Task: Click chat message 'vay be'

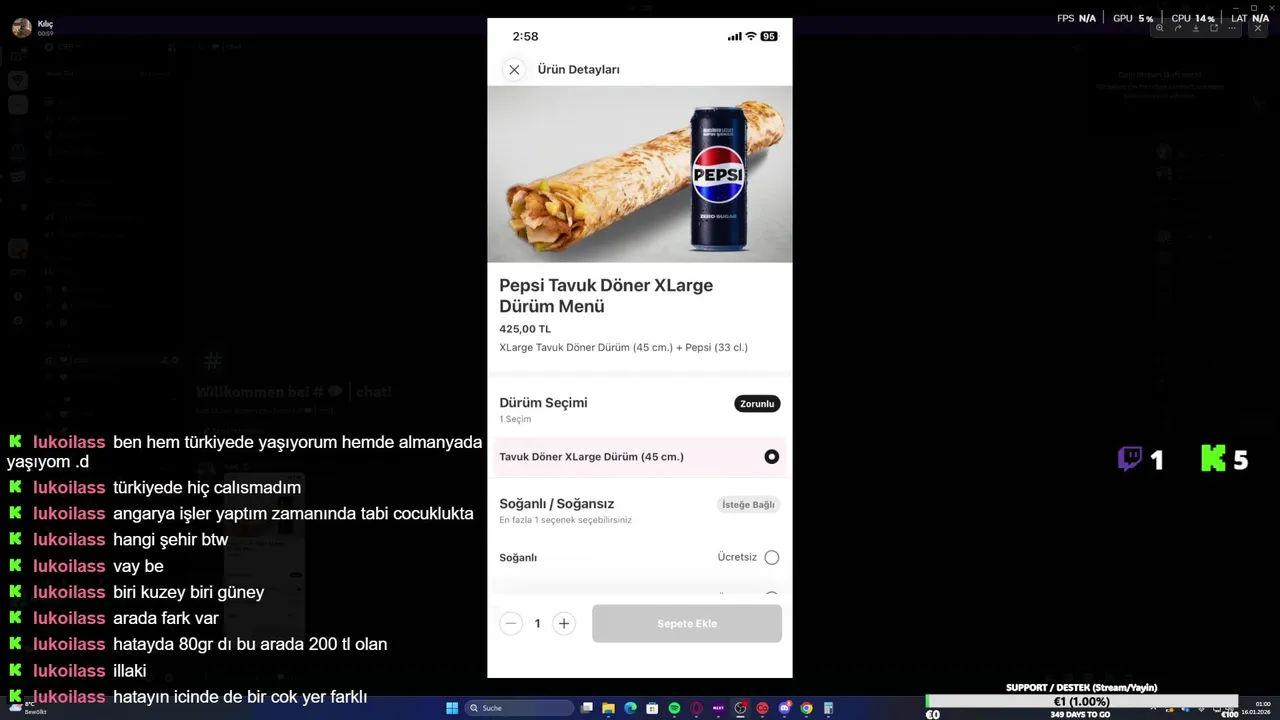Action: [138, 566]
